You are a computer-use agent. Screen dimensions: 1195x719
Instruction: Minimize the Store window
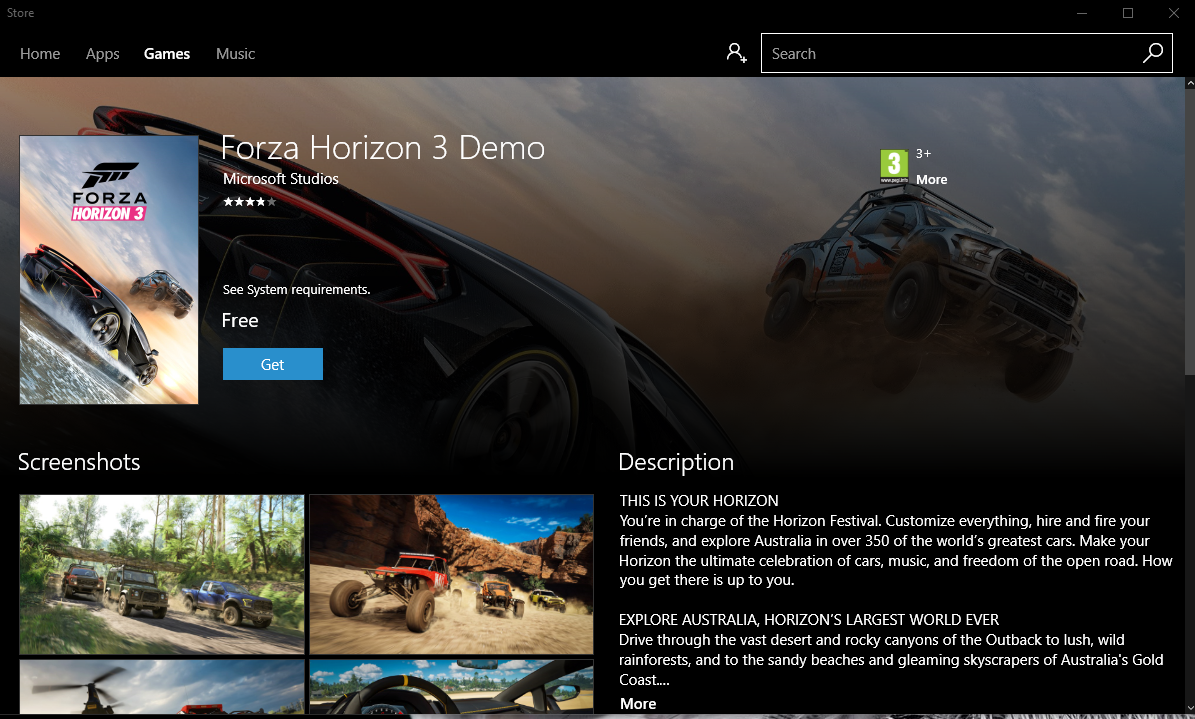coord(1081,13)
